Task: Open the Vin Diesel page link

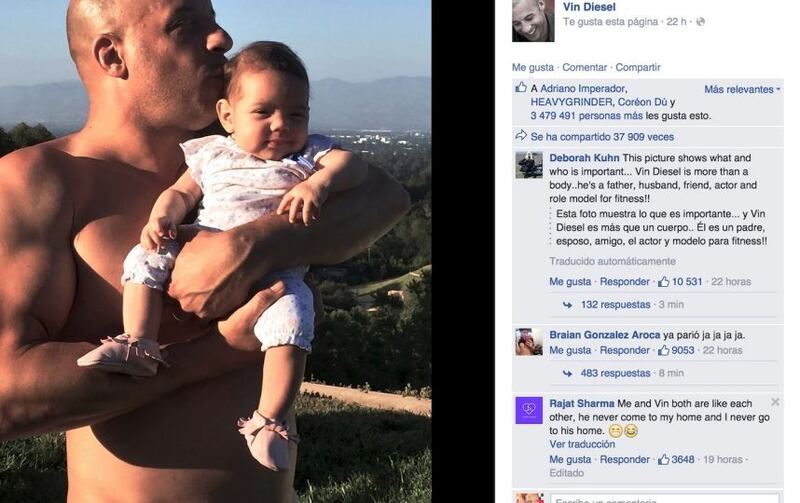Action: (x=589, y=7)
